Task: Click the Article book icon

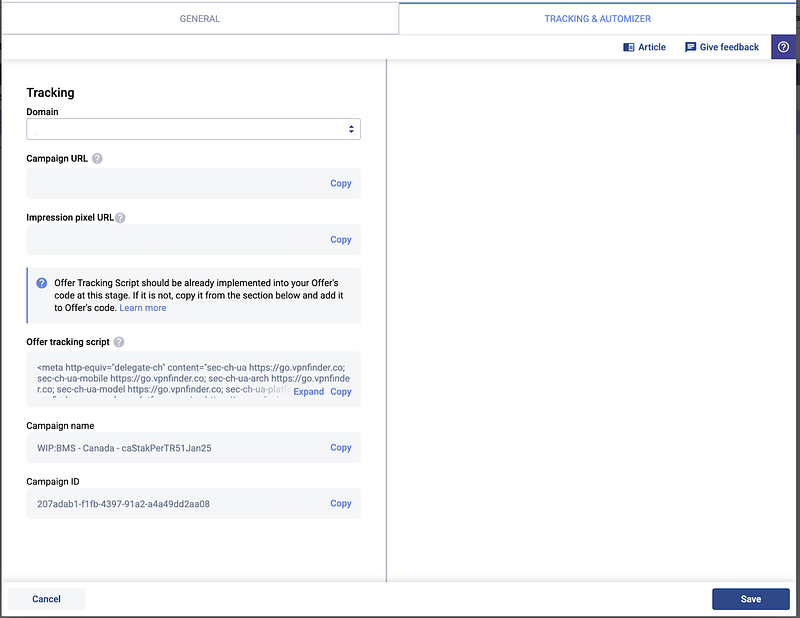Action: tap(629, 47)
